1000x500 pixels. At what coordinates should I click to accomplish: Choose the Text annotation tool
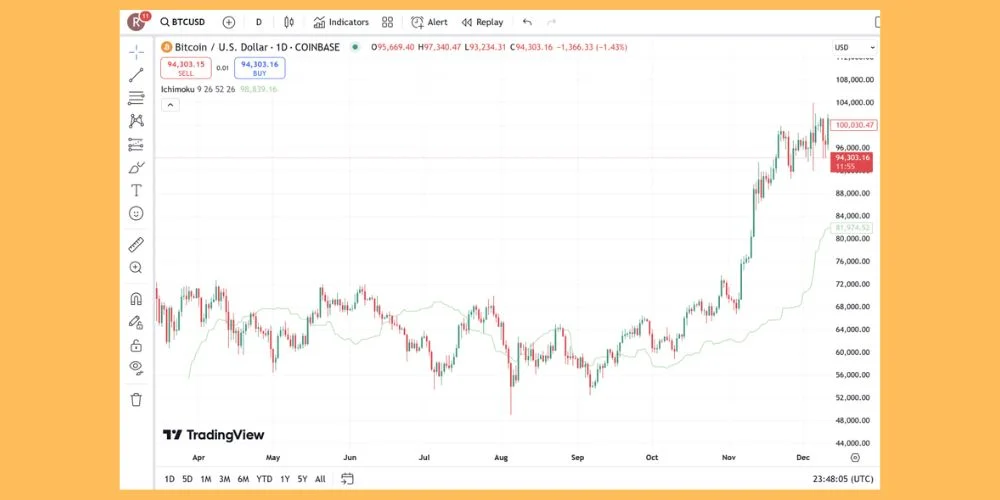coord(136,190)
